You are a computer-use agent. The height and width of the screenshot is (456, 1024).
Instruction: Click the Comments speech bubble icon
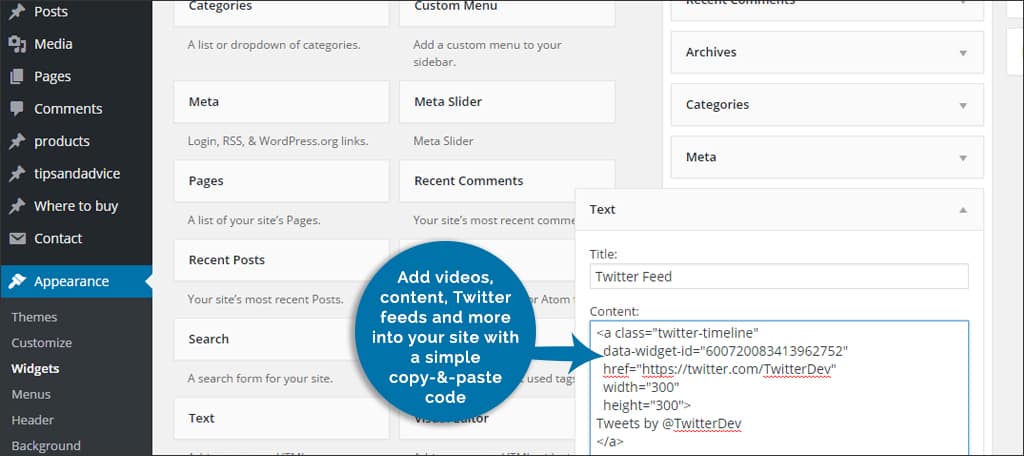point(17,109)
